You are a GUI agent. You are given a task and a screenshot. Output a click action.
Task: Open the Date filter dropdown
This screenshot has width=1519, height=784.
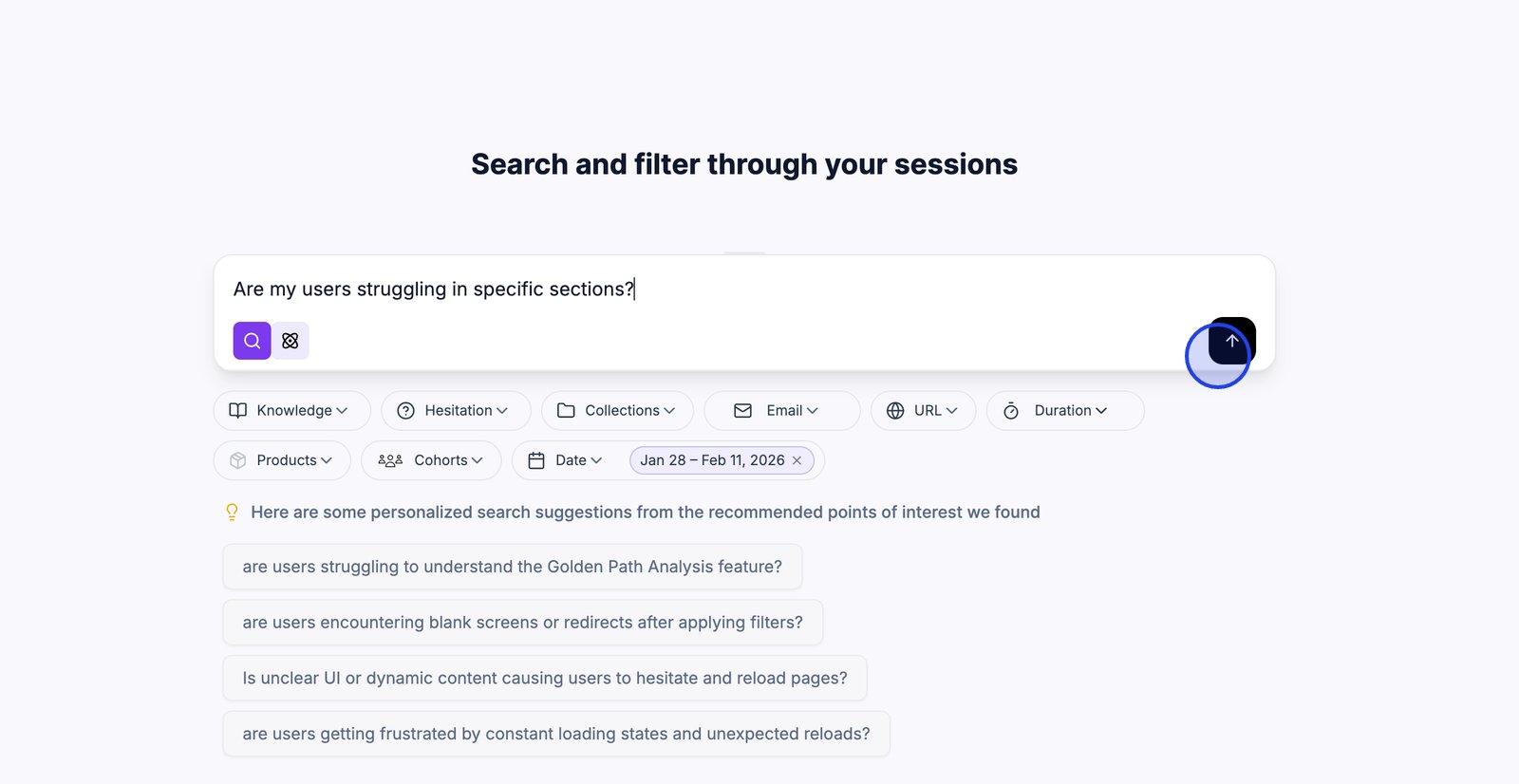(596, 460)
